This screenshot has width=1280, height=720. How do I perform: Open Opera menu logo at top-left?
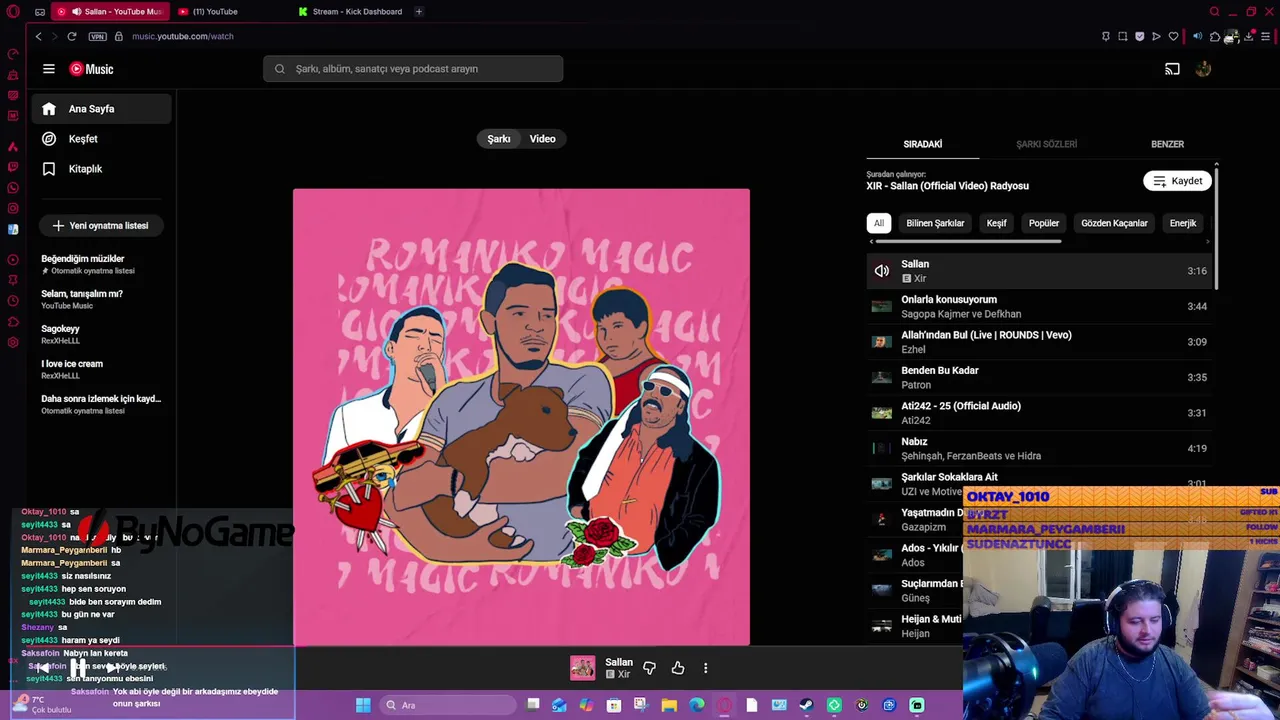pyautogui.click(x=13, y=11)
